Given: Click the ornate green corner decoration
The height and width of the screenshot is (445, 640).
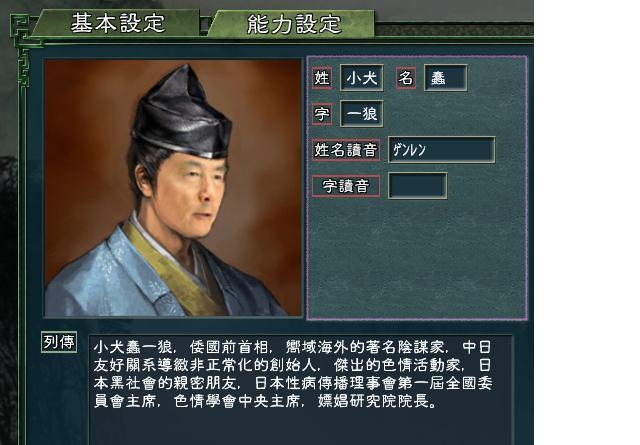Looking at the screenshot, I should pyautogui.click(x=24, y=49).
